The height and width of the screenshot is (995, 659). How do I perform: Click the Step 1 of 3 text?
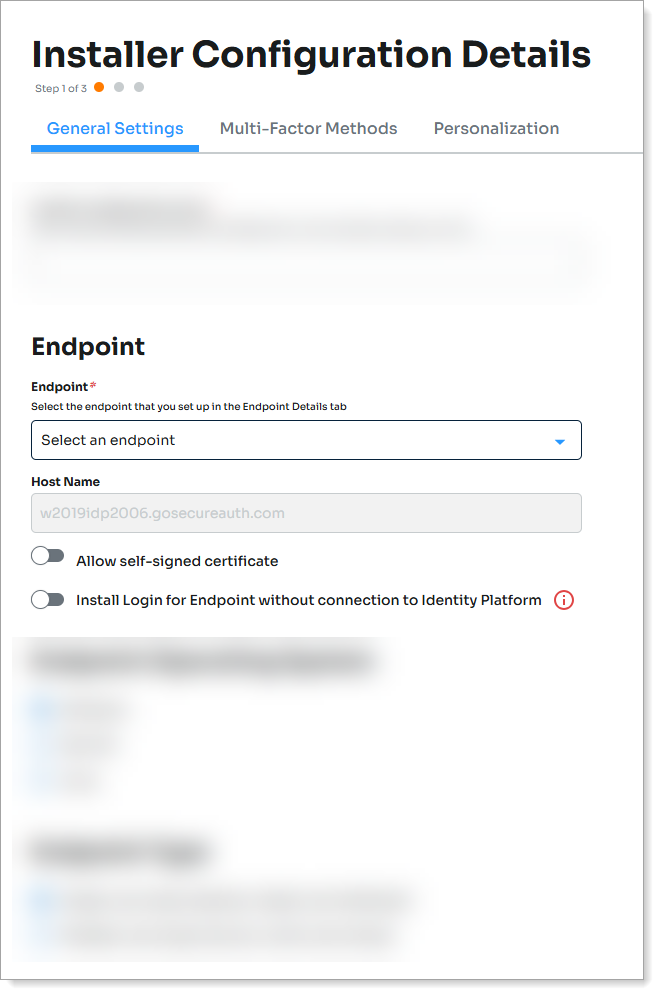click(61, 89)
